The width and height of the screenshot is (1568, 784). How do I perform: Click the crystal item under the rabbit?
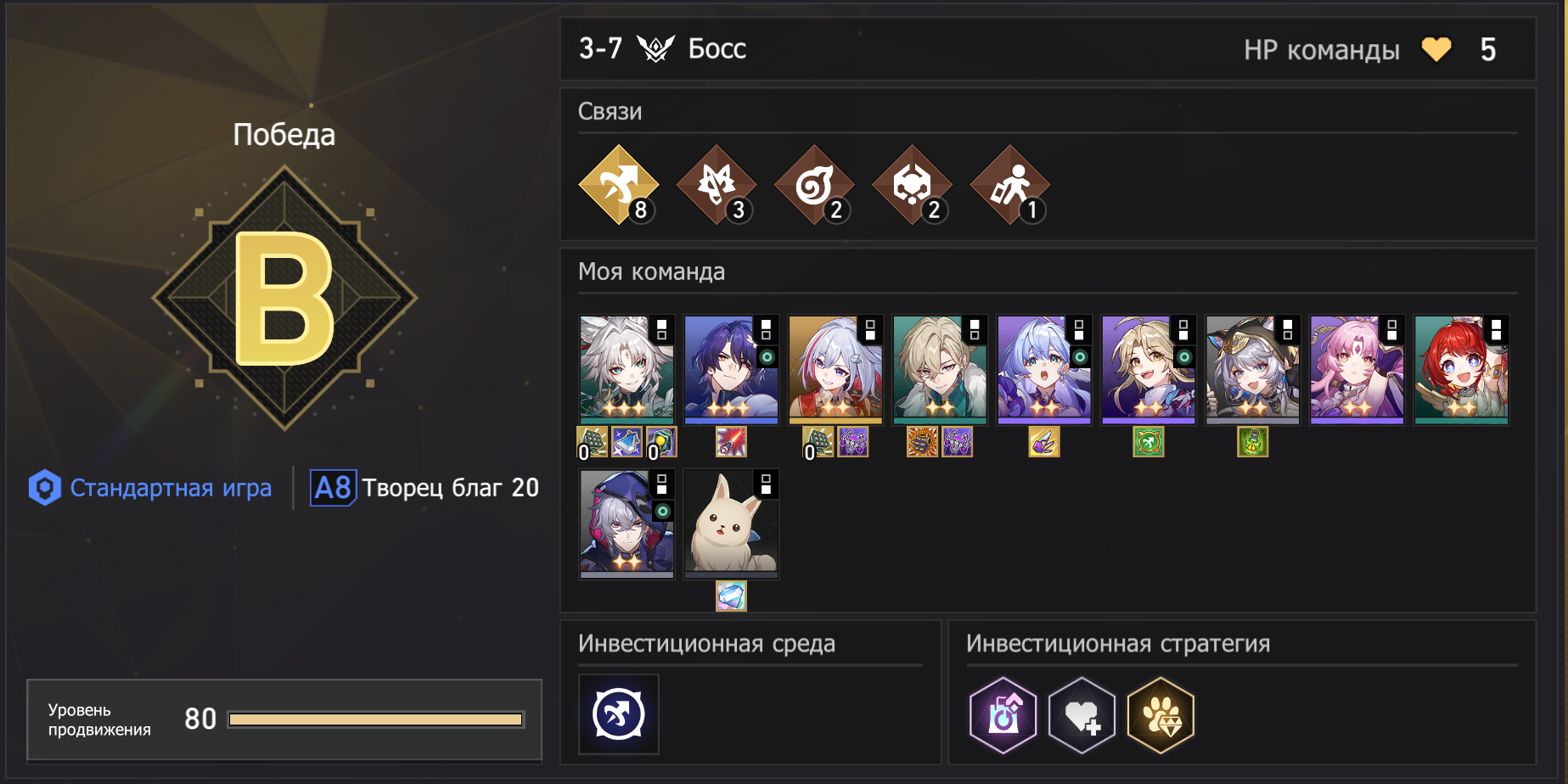tap(731, 596)
